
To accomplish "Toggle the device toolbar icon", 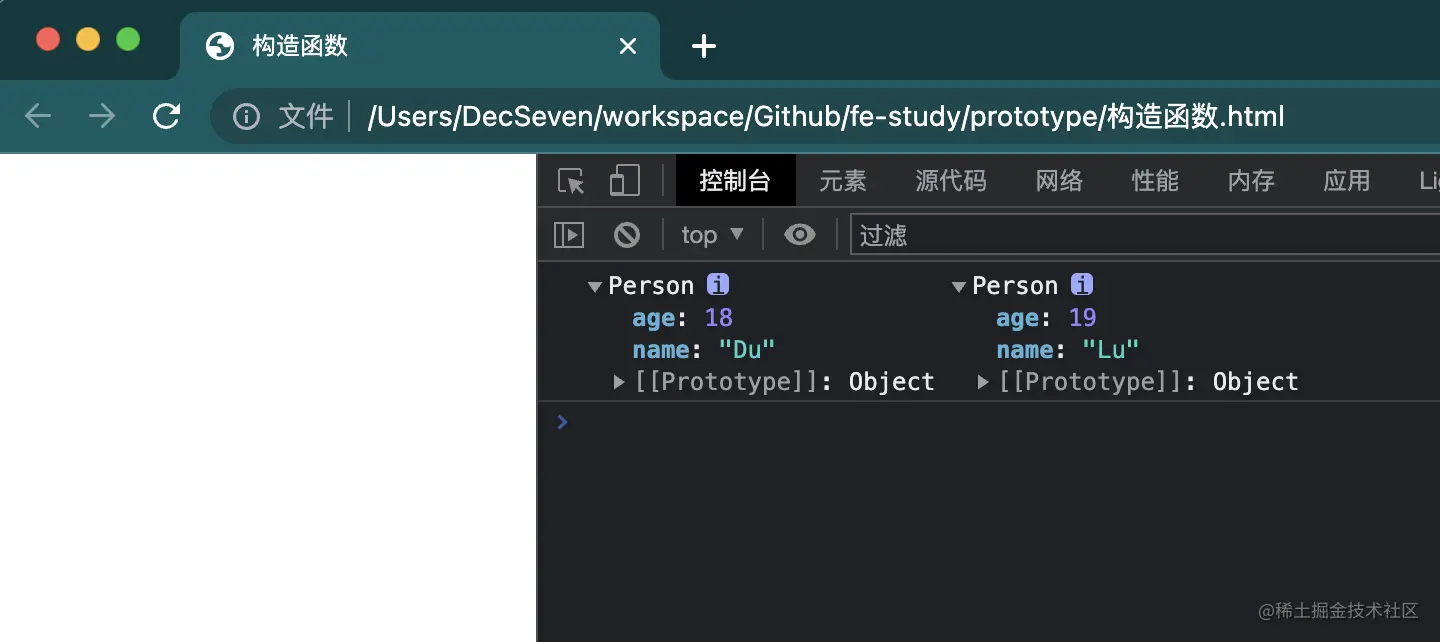I will [x=624, y=181].
